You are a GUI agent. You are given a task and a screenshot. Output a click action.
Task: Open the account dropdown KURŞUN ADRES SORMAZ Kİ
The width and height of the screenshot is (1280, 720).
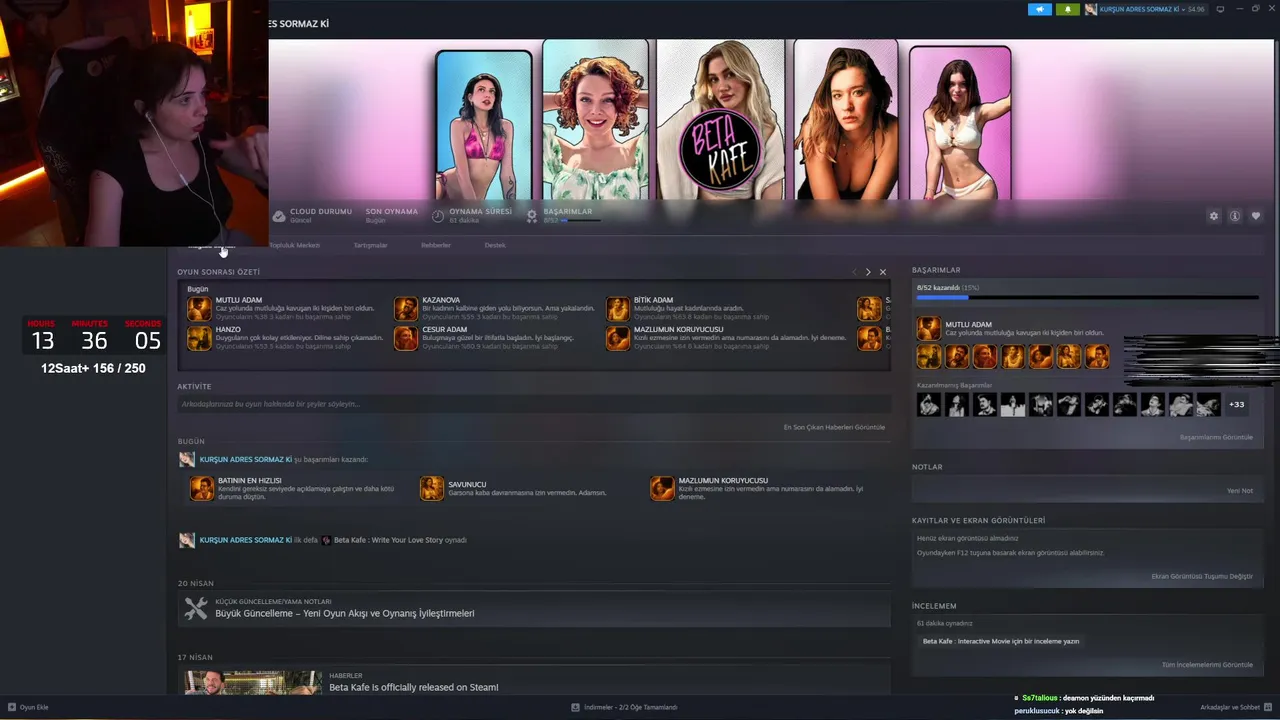pos(1146,9)
